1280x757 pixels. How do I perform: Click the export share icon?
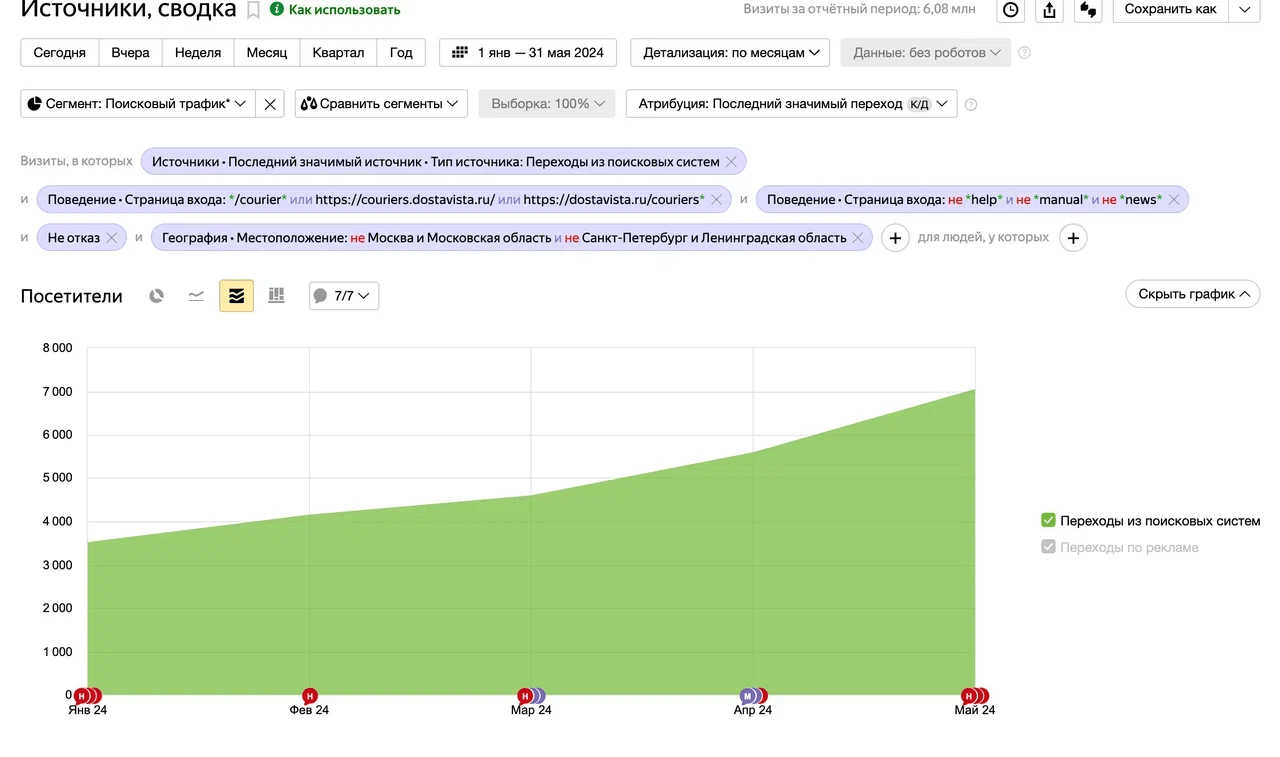(x=1049, y=10)
